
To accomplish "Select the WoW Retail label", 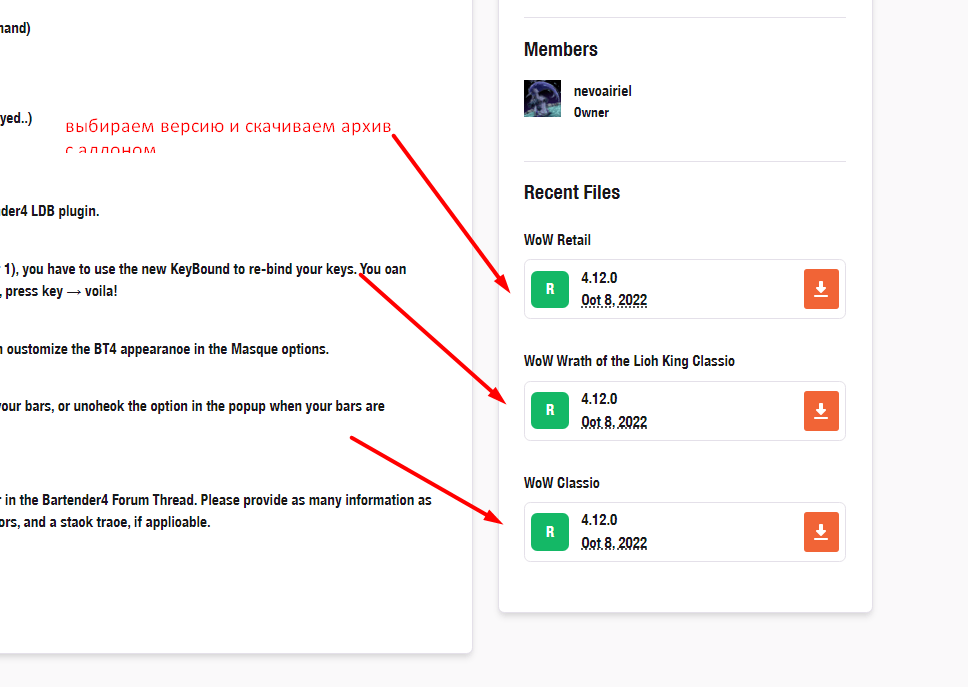I will (557, 240).
